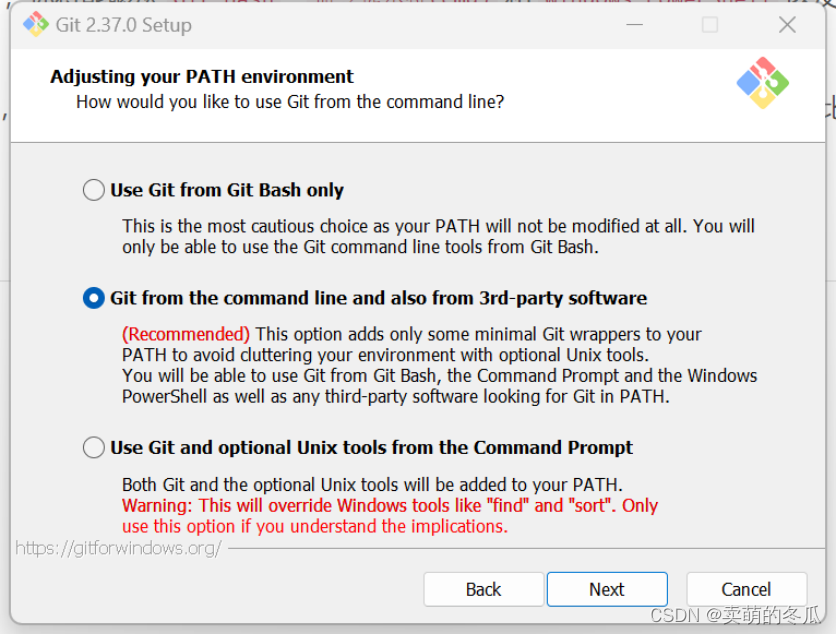Click the Git icon in title bar

pos(36,25)
